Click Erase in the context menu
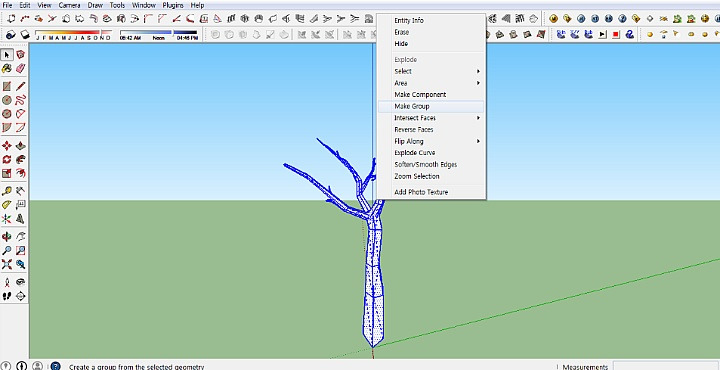This screenshot has width=720, height=370. 431,32
